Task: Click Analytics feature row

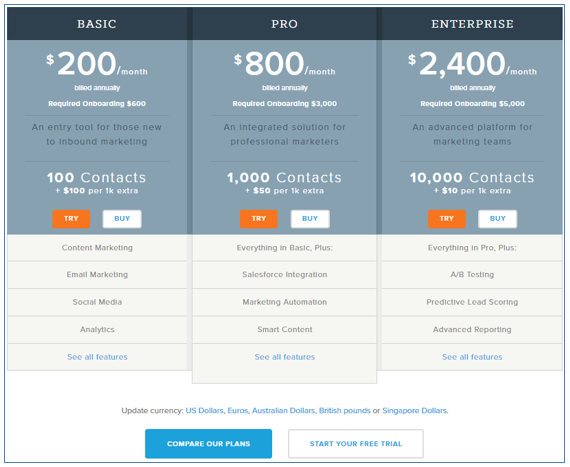Action: 97,330
